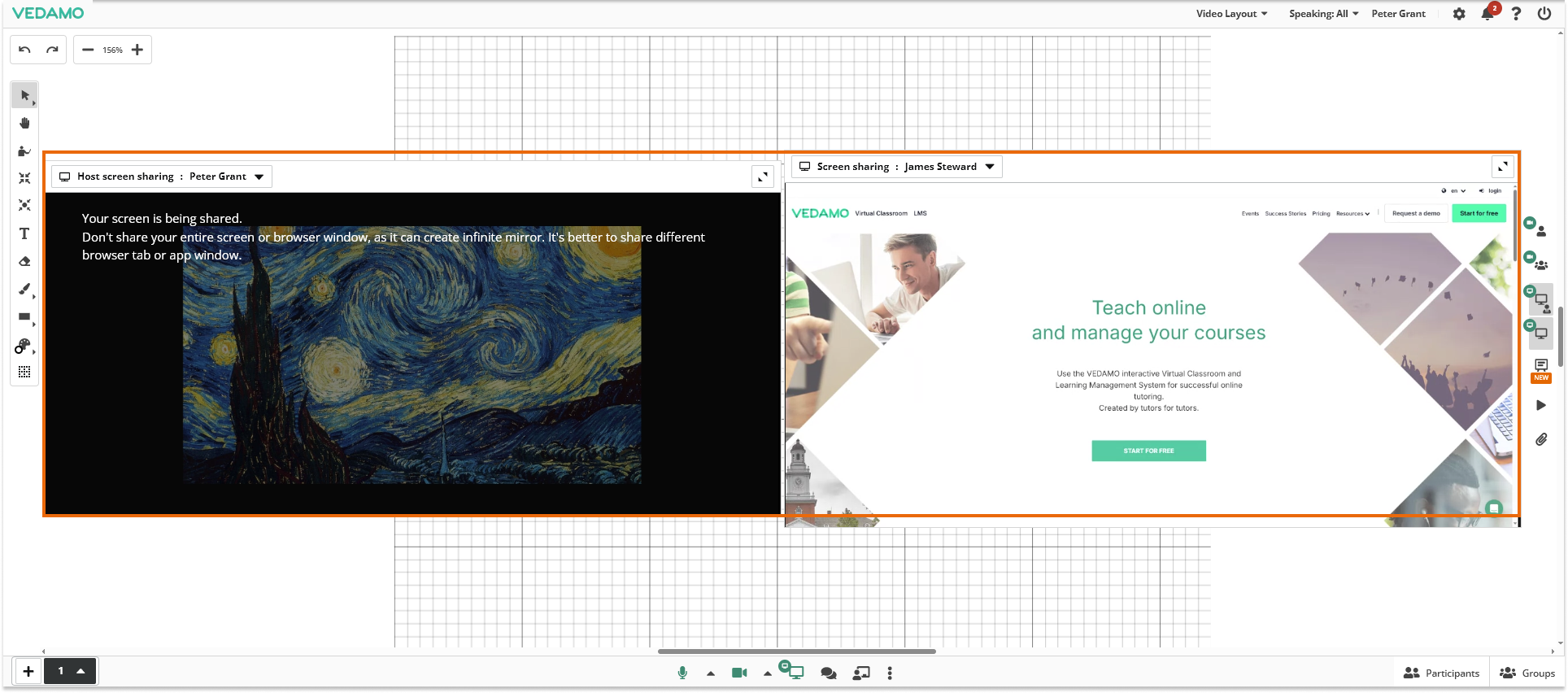Open the Participants panel
Screen dimensions: 1568x693
pos(1442,673)
